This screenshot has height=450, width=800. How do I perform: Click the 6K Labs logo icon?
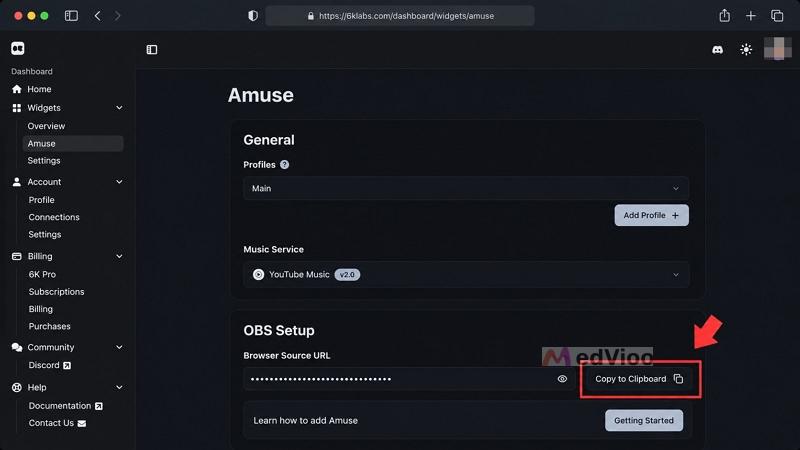18,48
